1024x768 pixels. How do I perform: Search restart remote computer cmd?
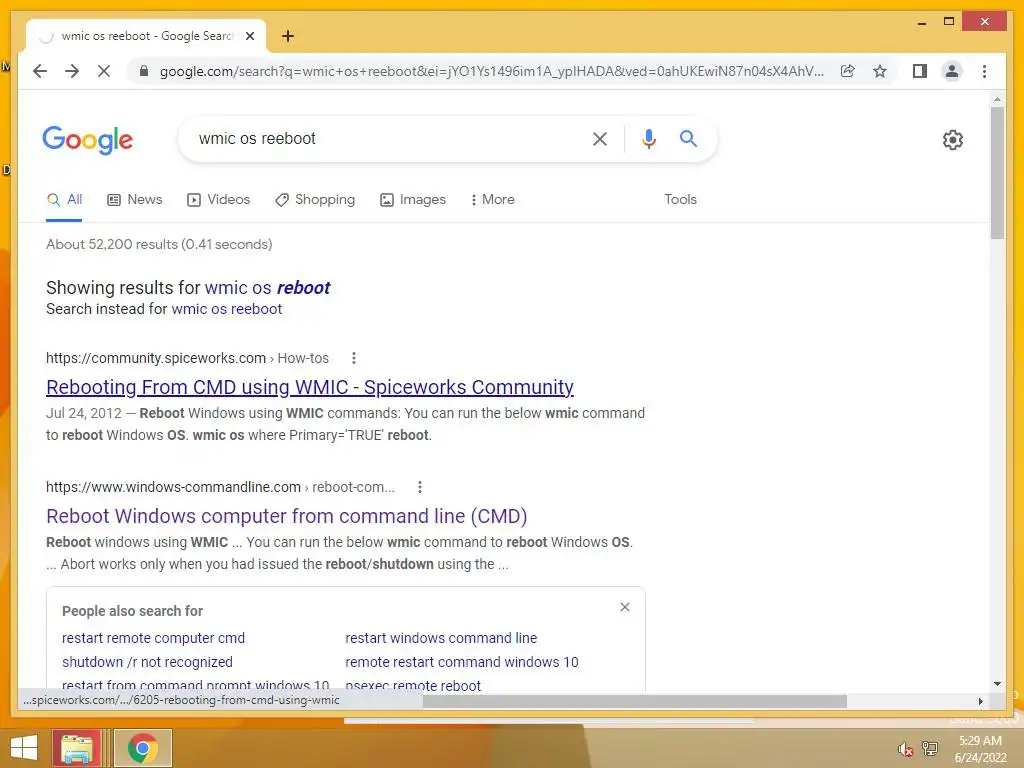(x=153, y=638)
